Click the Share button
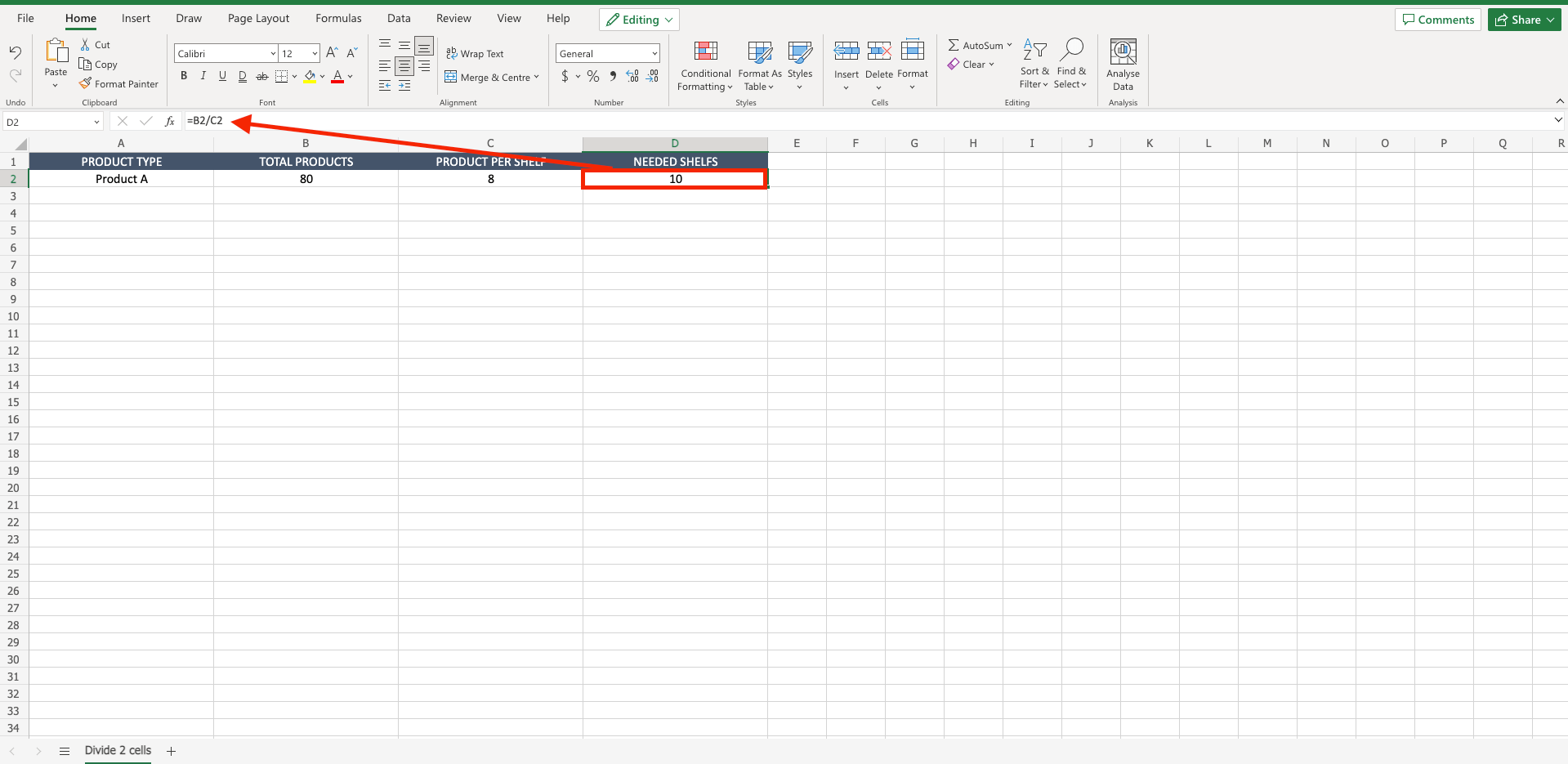This screenshot has width=1568, height=764. (x=1523, y=19)
